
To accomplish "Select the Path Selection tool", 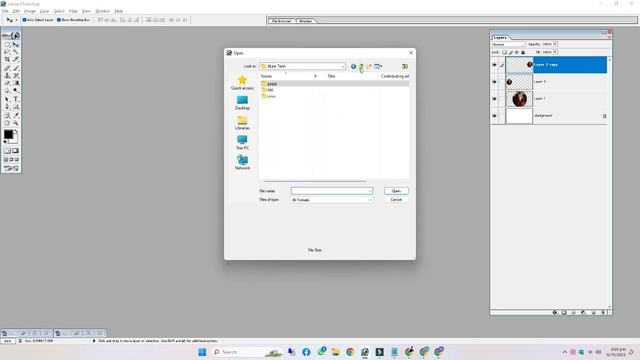I will (7, 99).
